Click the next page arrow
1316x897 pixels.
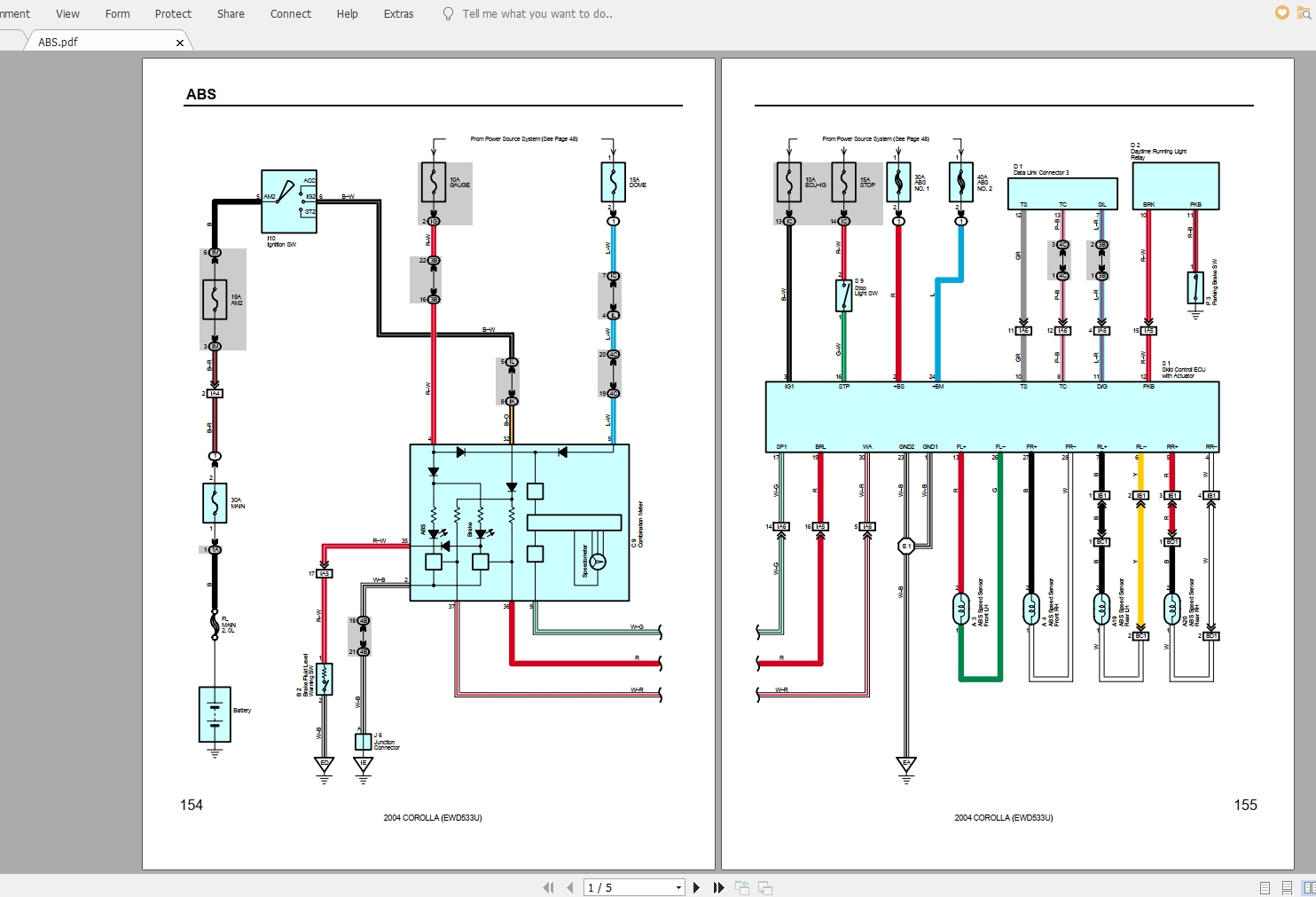696,887
